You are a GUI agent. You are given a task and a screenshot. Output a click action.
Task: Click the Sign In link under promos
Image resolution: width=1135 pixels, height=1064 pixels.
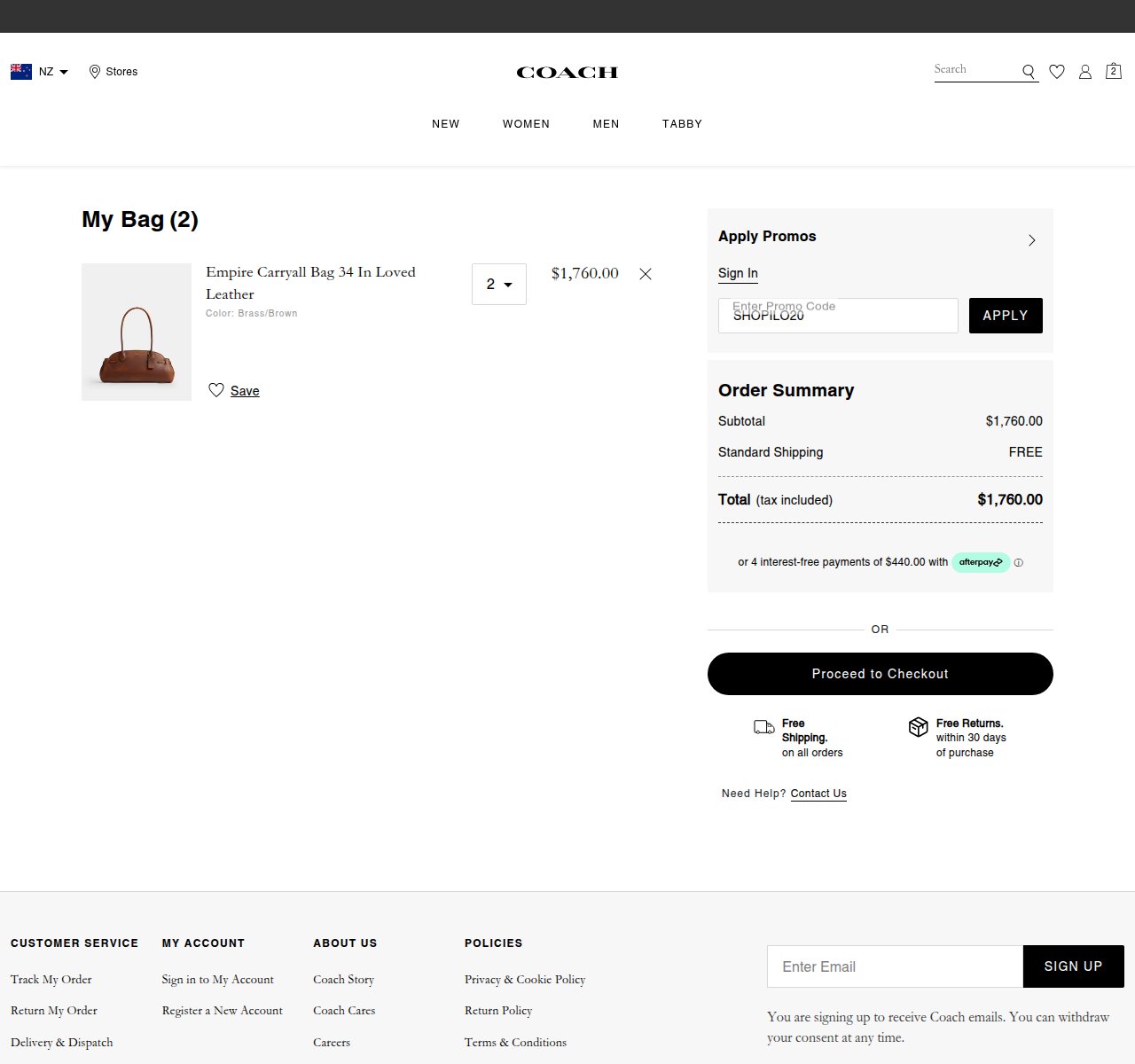[738, 273]
